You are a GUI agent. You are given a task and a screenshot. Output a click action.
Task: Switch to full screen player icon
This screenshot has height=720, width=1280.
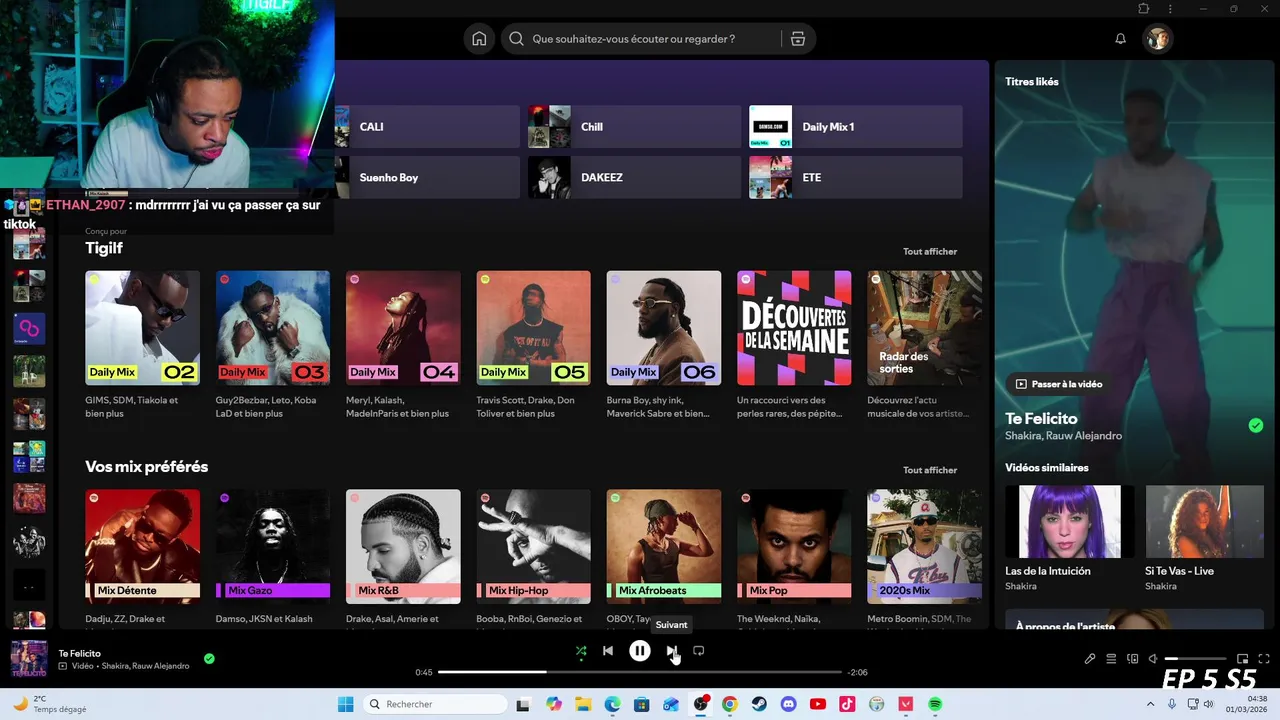coord(1265,659)
